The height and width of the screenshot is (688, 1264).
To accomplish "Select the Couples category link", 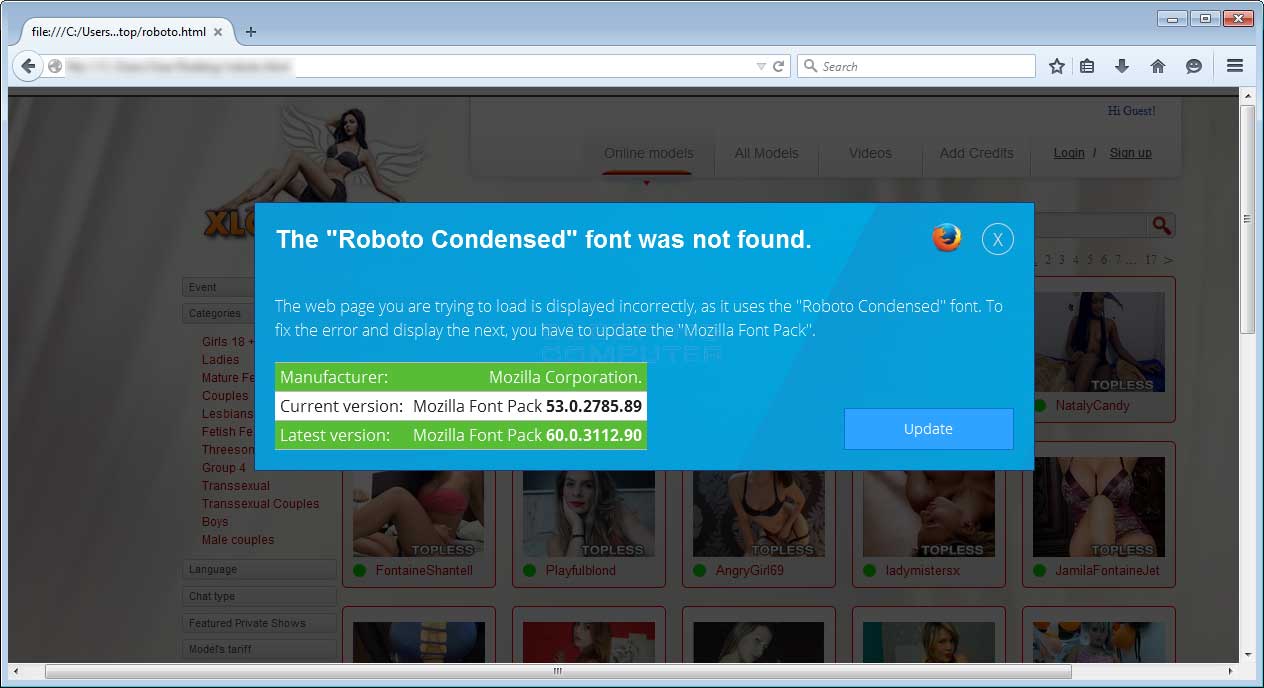I will coord(225,396).
